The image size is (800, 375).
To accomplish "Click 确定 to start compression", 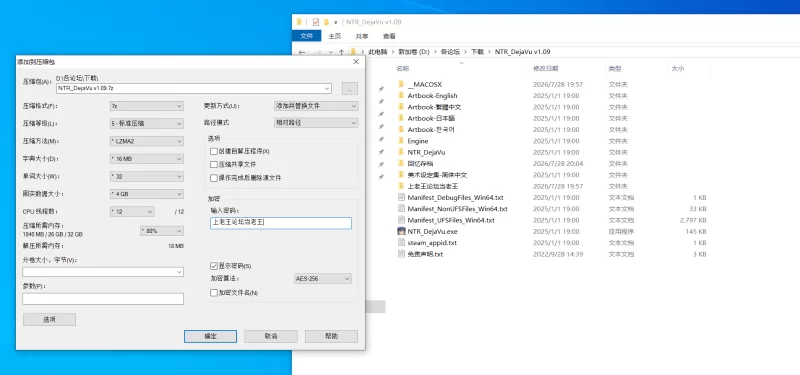I will tap(210, 336).
